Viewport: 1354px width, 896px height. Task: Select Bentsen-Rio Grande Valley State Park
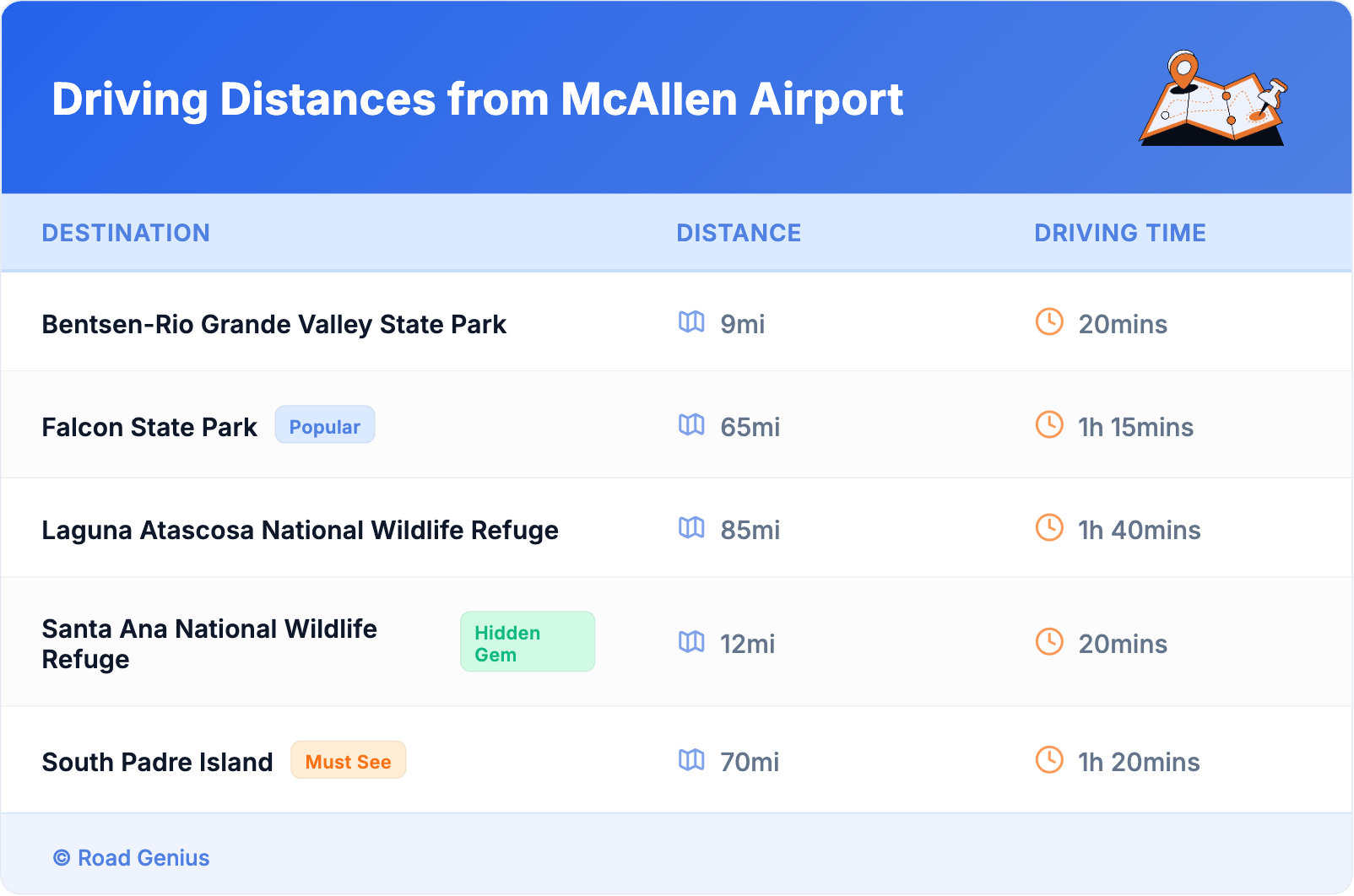(x=274, y=325)
